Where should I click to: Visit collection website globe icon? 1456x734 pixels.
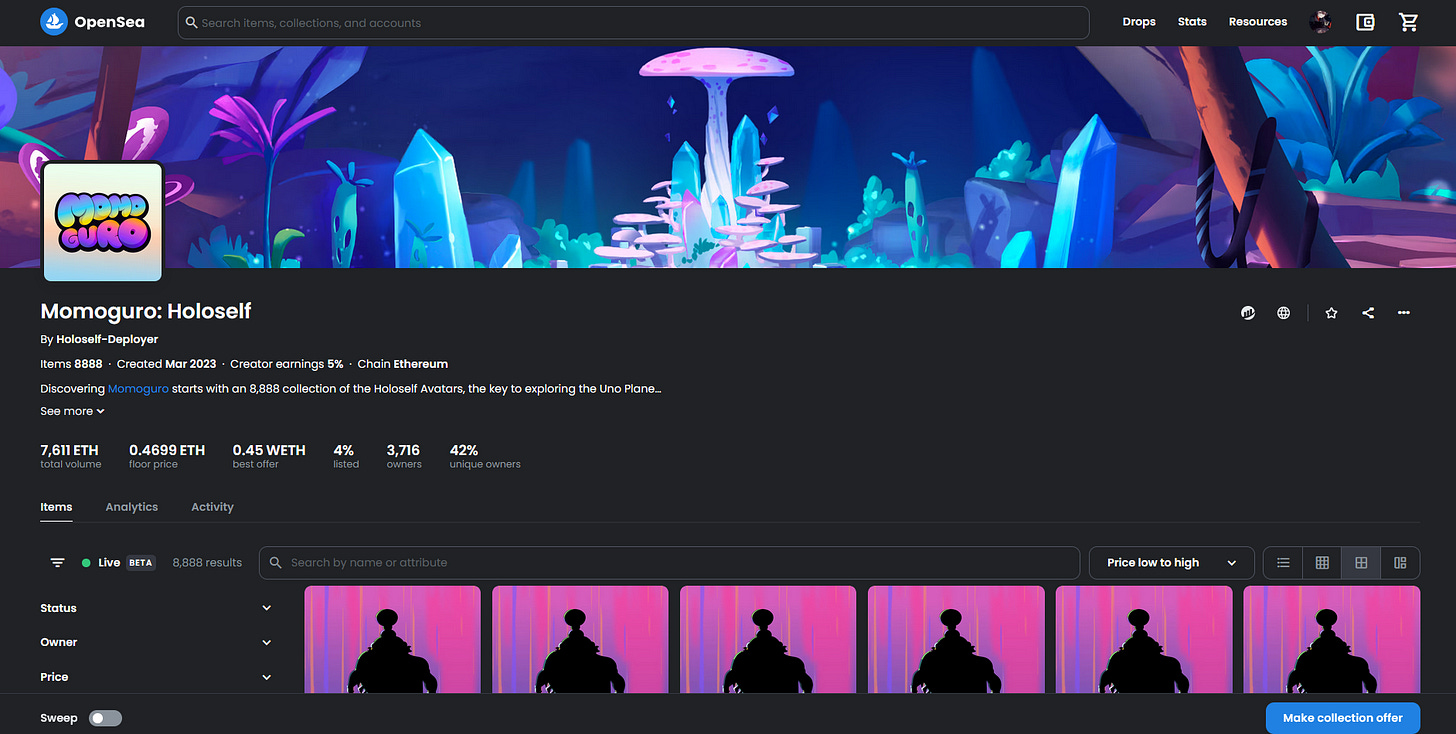(1284, 313)
